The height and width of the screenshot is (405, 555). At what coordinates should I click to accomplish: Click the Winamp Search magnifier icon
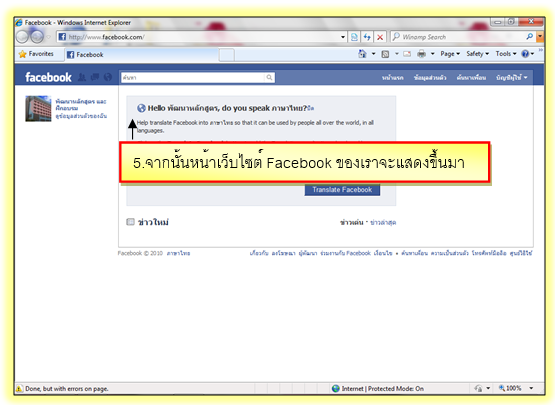pyautogui.click(x=530, y=36)
